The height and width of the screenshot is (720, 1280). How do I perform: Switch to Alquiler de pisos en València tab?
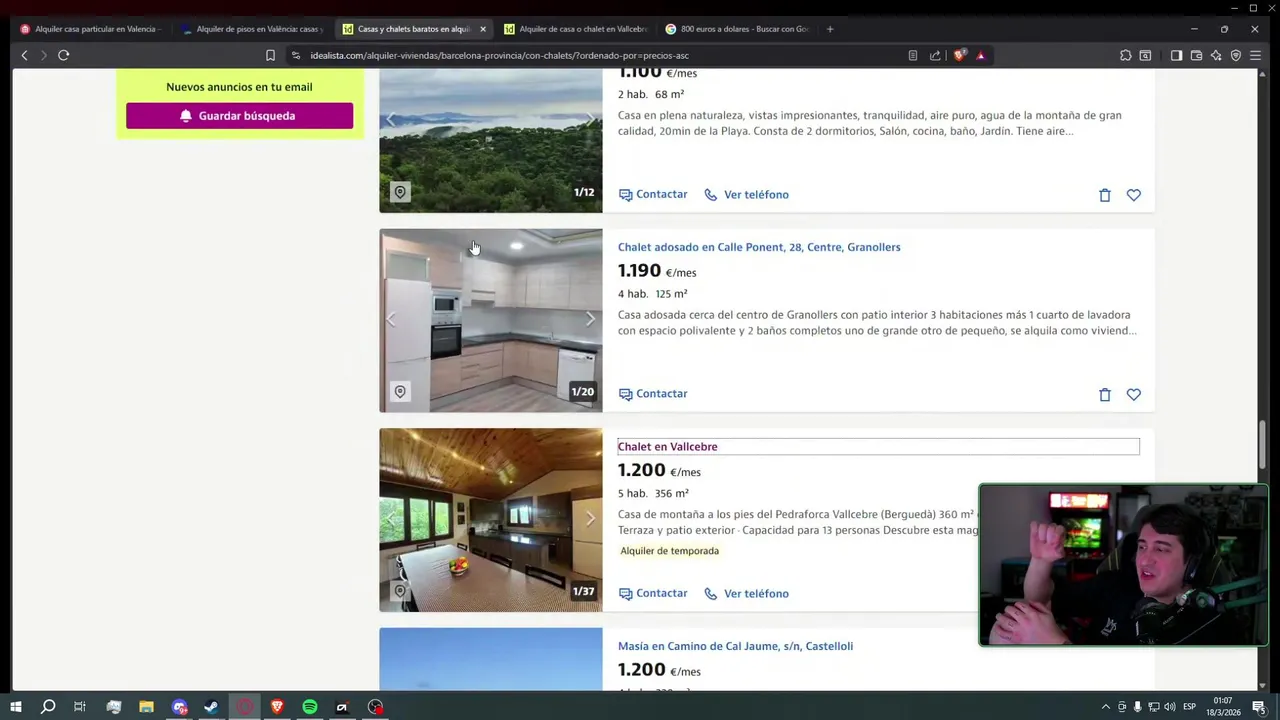(x=252, y=29)
